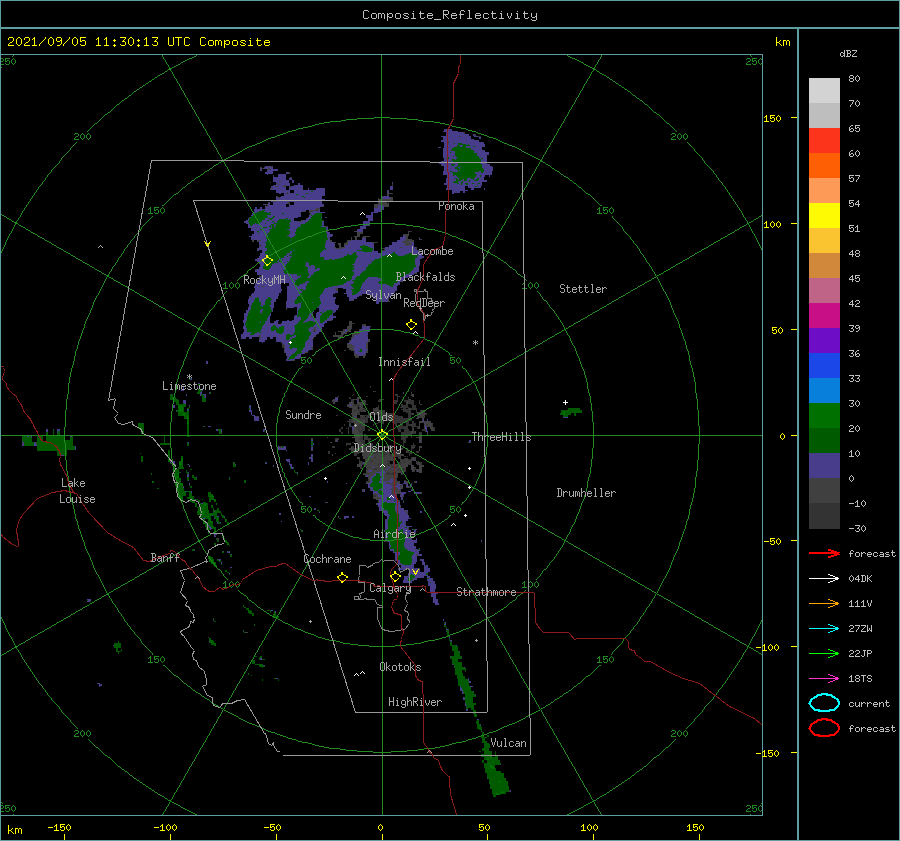Click the cyan 27ZW arrow icon
This screenshot has height=841, width=900.
tap(824, 629)
